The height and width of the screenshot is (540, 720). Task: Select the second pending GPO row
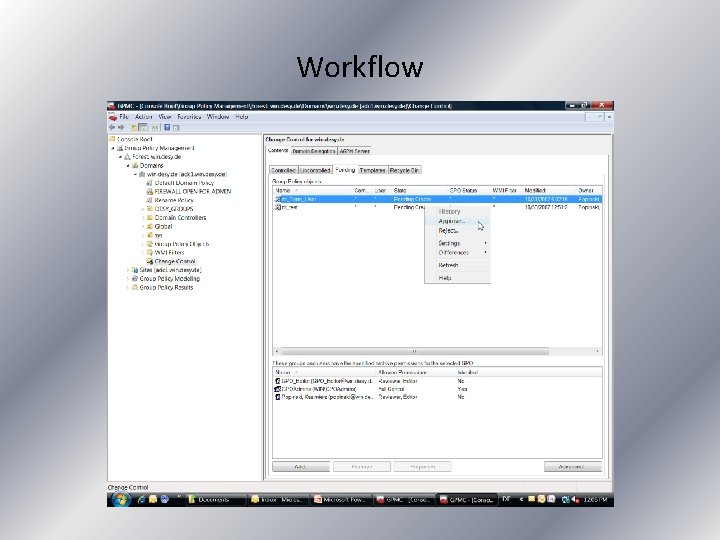point(437,208)
